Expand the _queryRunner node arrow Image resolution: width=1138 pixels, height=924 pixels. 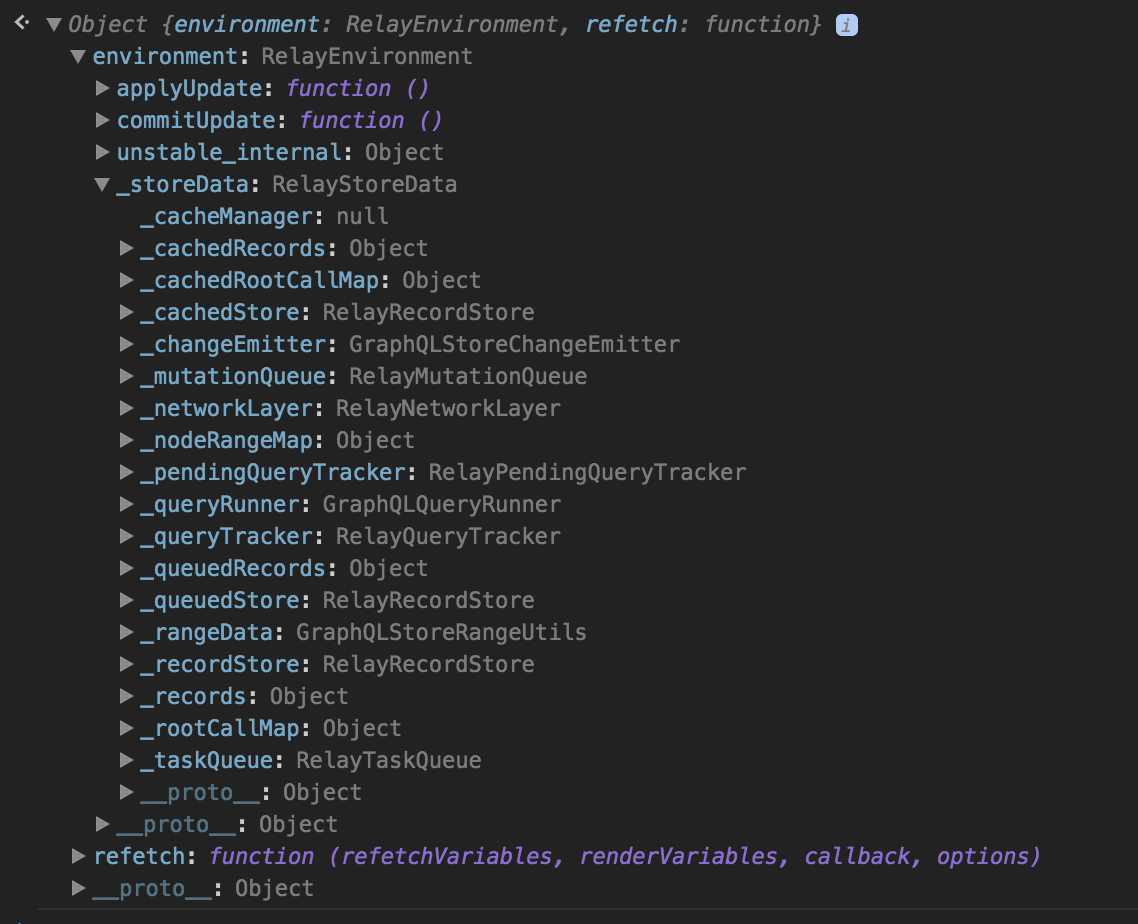click(x=126, y=504)
